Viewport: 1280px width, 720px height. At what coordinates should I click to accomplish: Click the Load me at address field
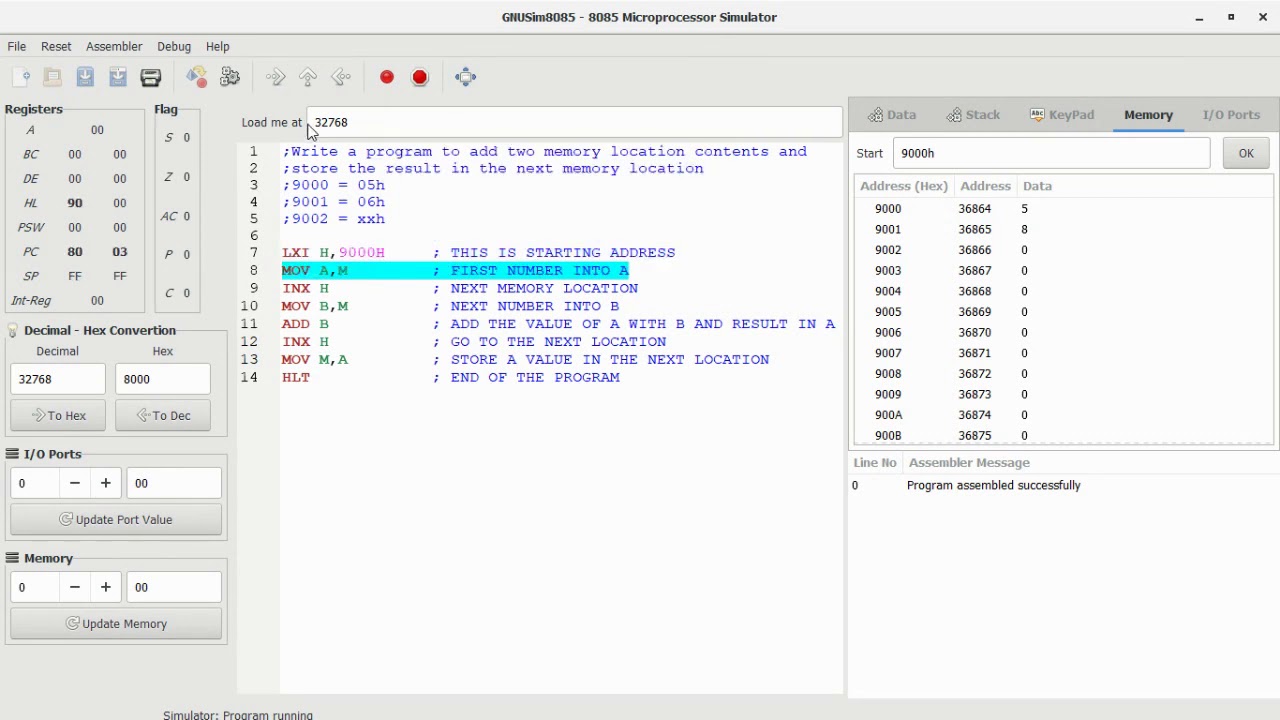tap(574, 122)
